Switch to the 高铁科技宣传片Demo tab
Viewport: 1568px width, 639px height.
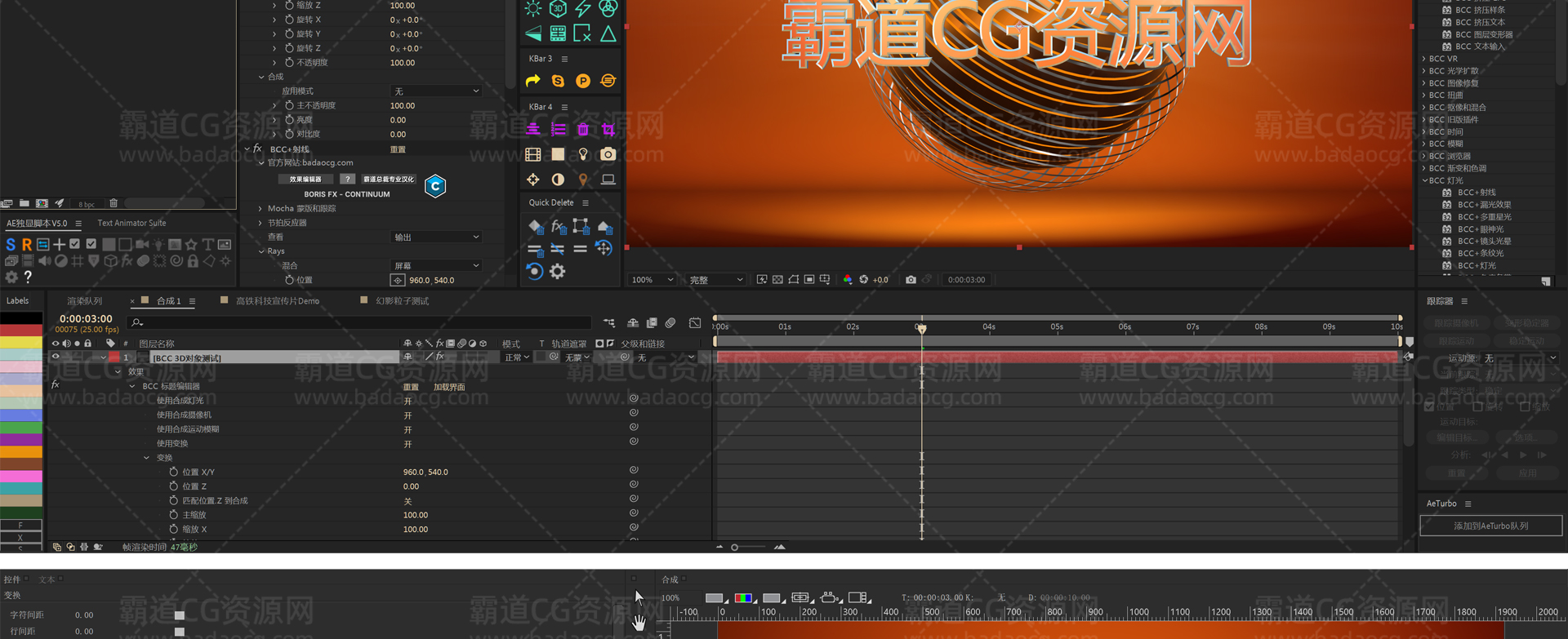pyautogui.click(x=277, y=301)
